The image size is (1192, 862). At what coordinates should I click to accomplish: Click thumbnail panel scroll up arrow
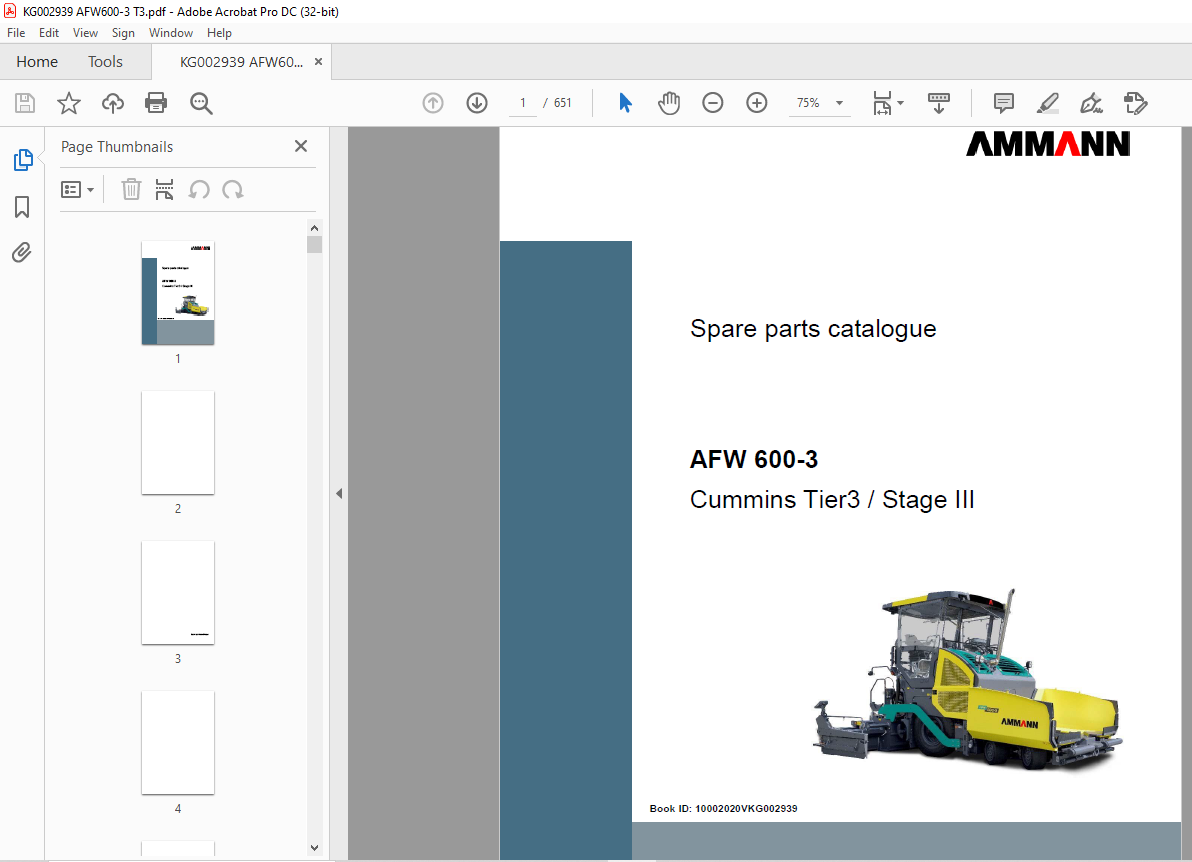[x=315, y=228]
